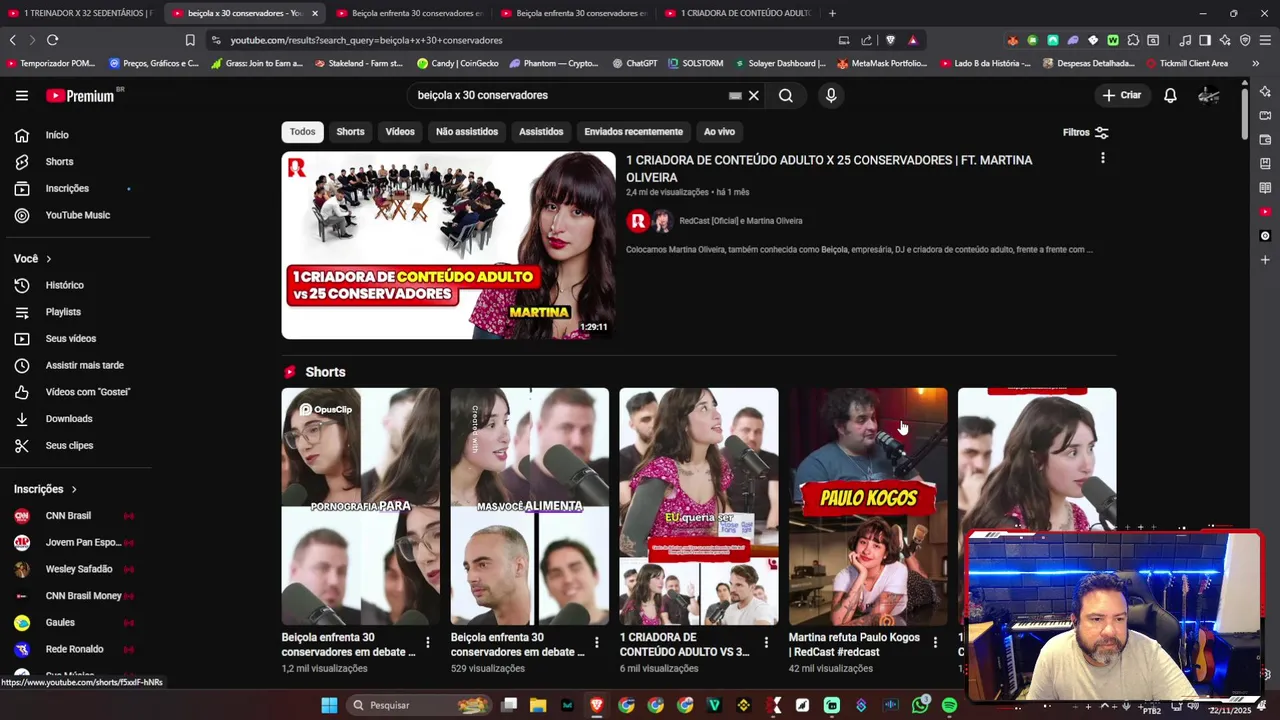Open the Criar create menu
The image size is (1280, 720).
1121,95
